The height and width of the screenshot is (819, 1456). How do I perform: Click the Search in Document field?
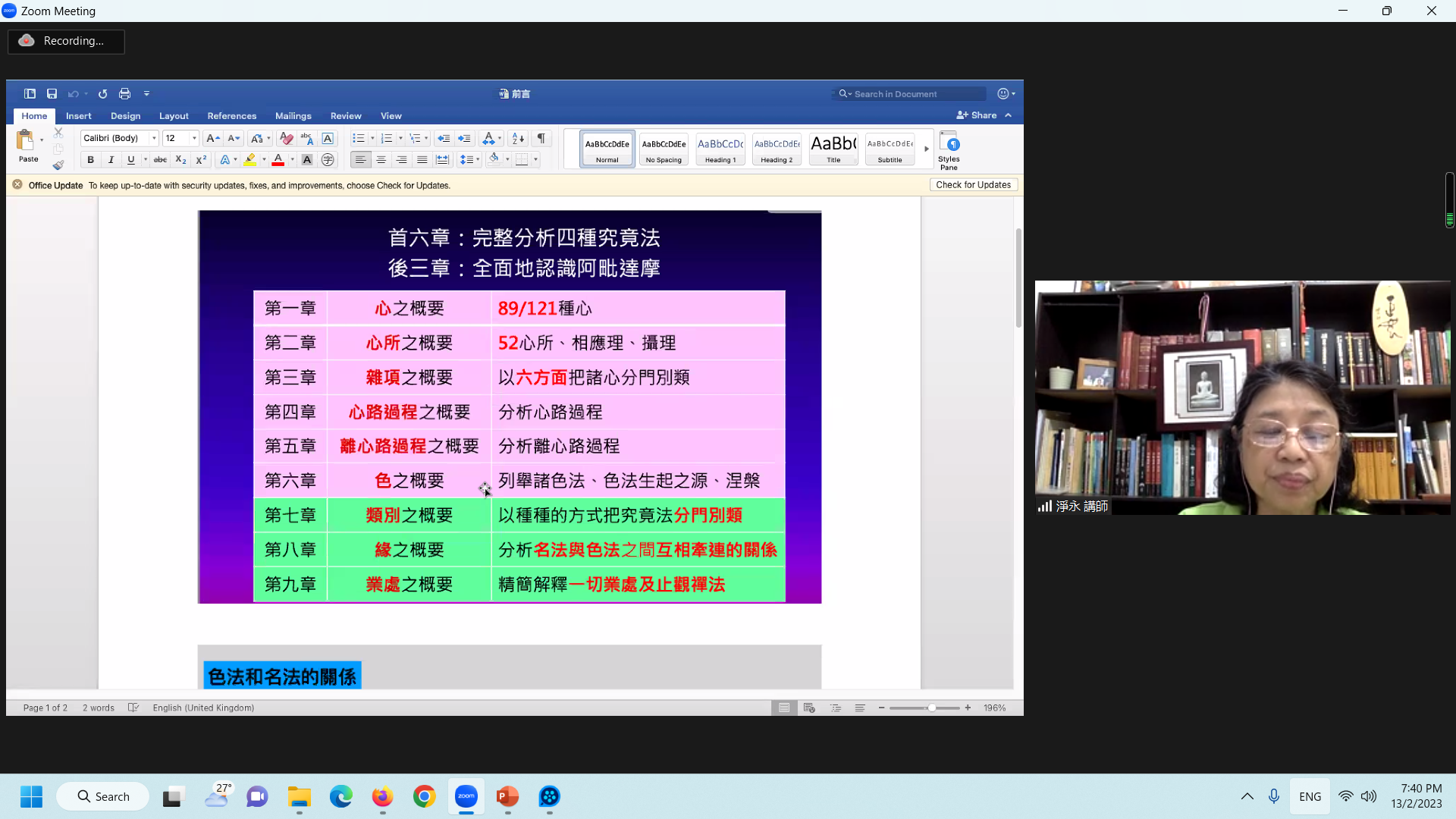pos(910,94)
